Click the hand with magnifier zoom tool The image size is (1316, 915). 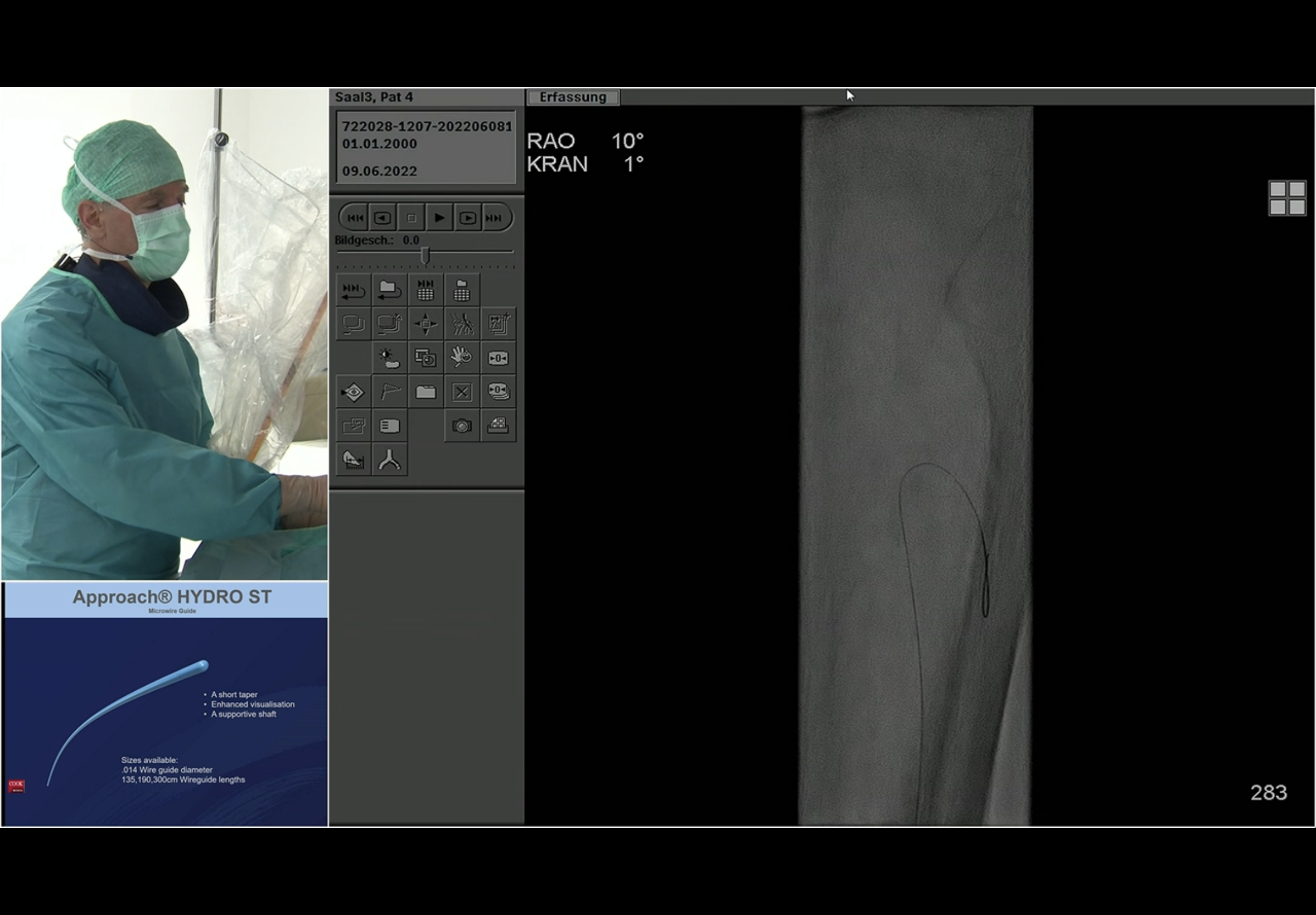coord(462,358)
